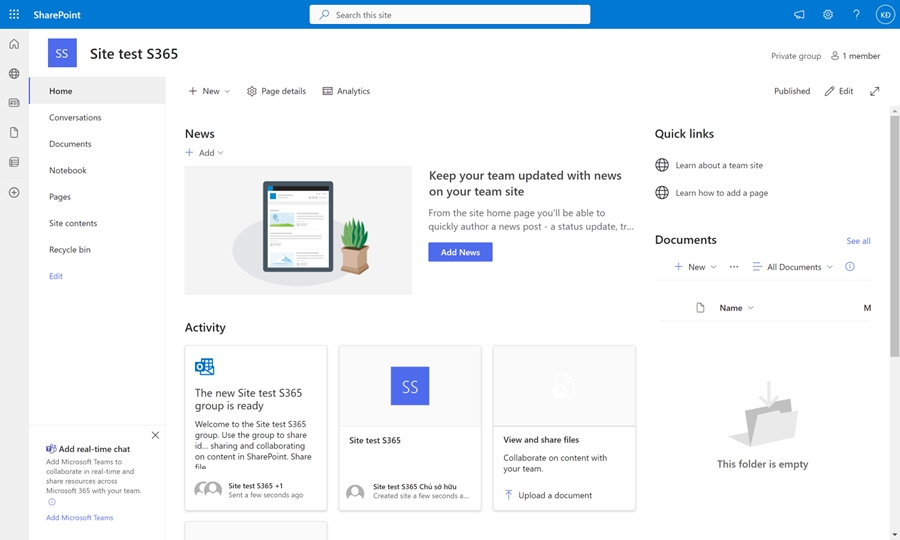This screenshot has height=540, width=900.
Task: Sort using the Name column header
Action: pyautogui.click(x=736, y=308)
